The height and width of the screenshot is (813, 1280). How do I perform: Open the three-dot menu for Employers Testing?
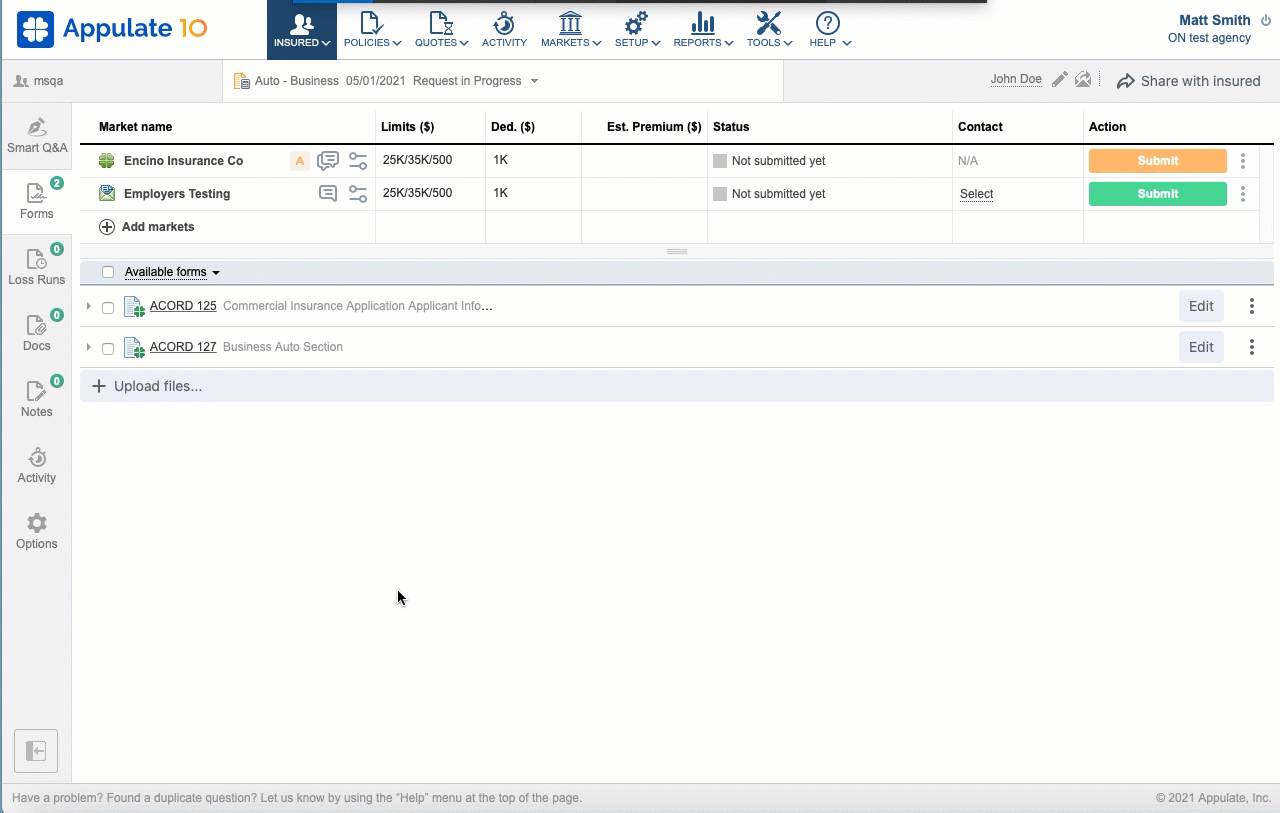(1243, 194)
